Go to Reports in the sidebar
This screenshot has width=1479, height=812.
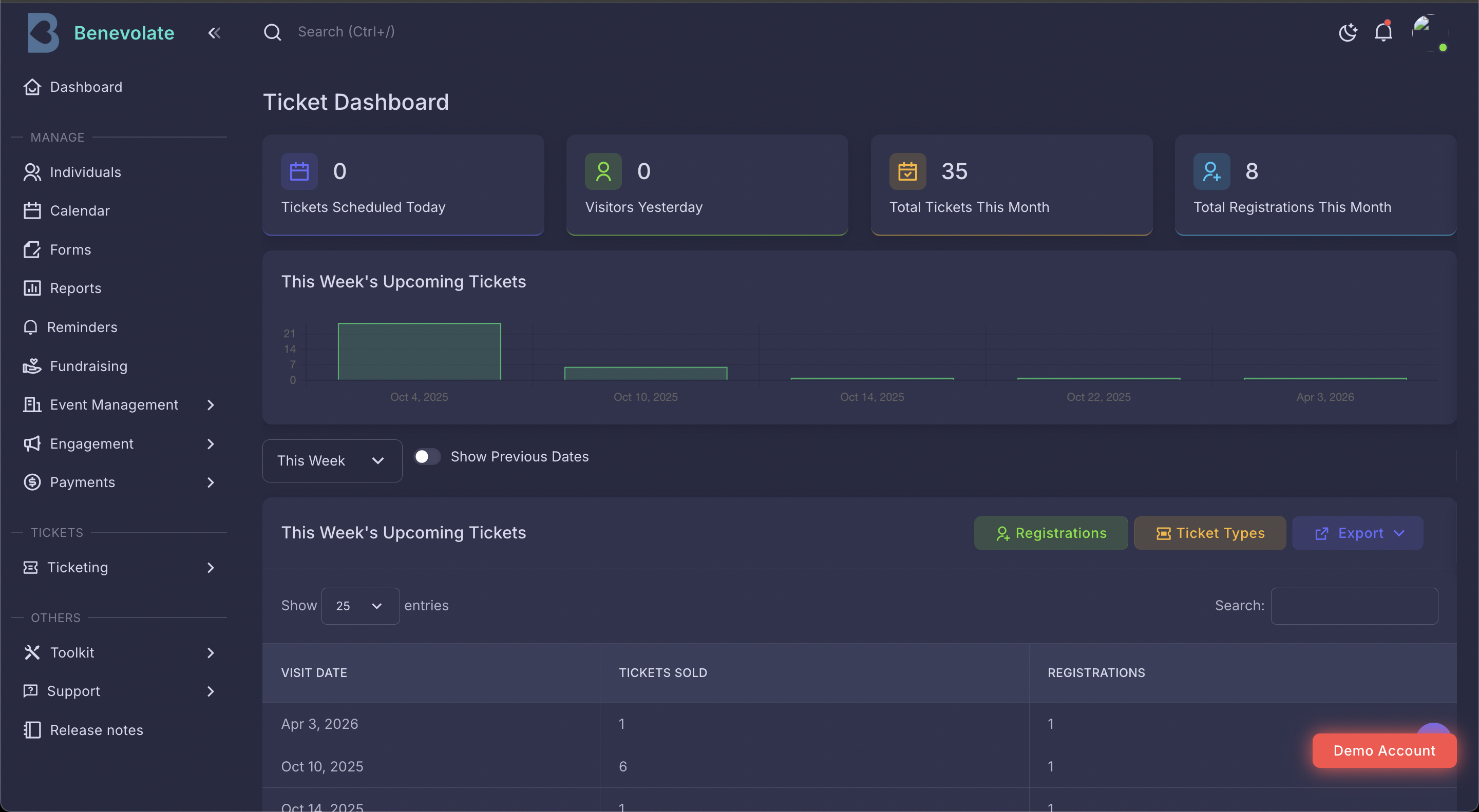pyautogui.click(x=75, y=288)
